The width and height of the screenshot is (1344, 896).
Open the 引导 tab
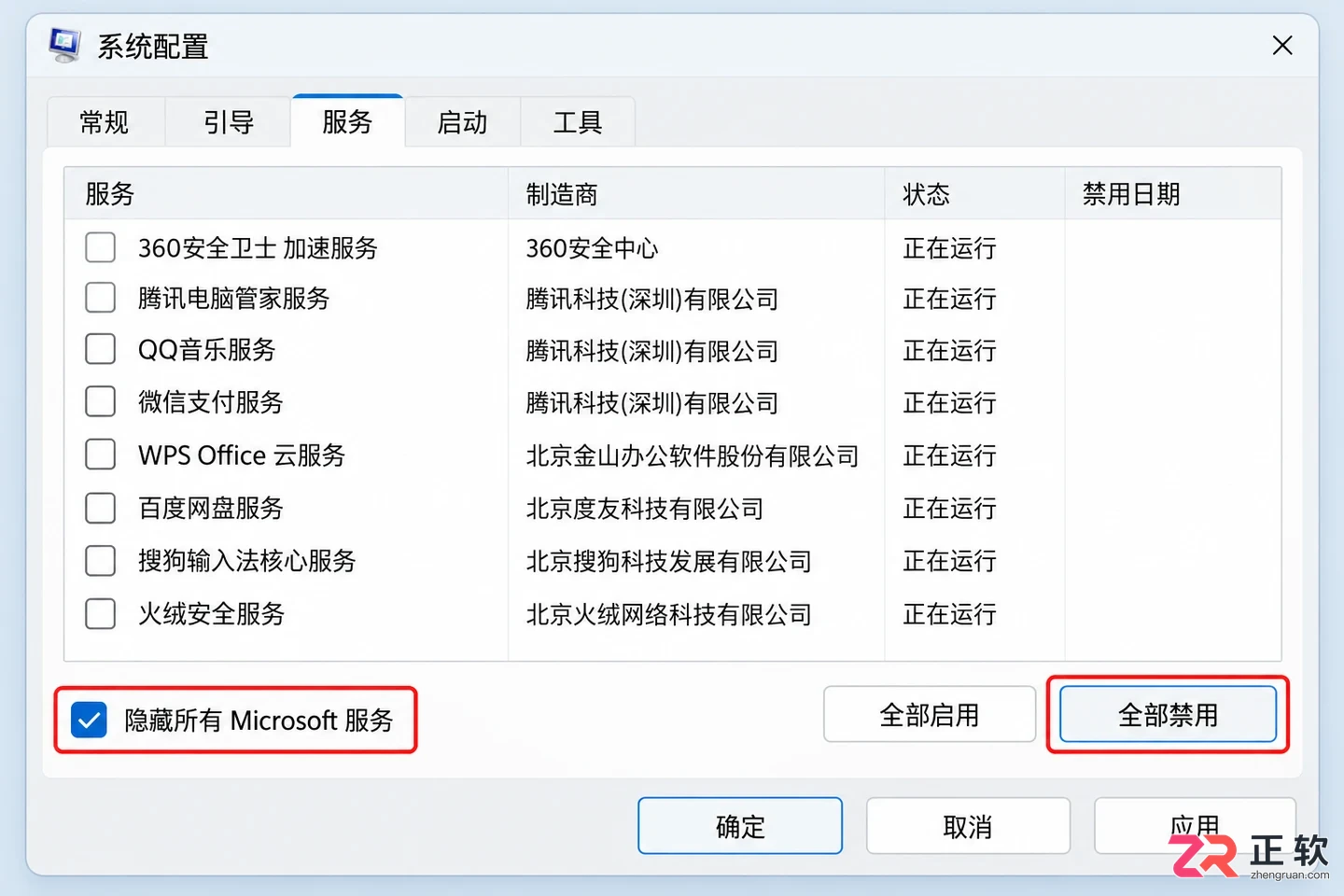pyautogui.click(x=229, y=121)
